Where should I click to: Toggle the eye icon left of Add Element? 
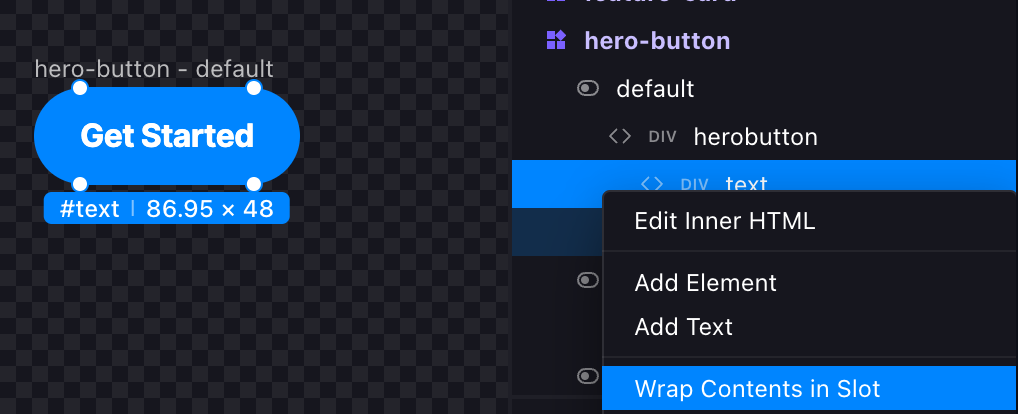point(588,280)
